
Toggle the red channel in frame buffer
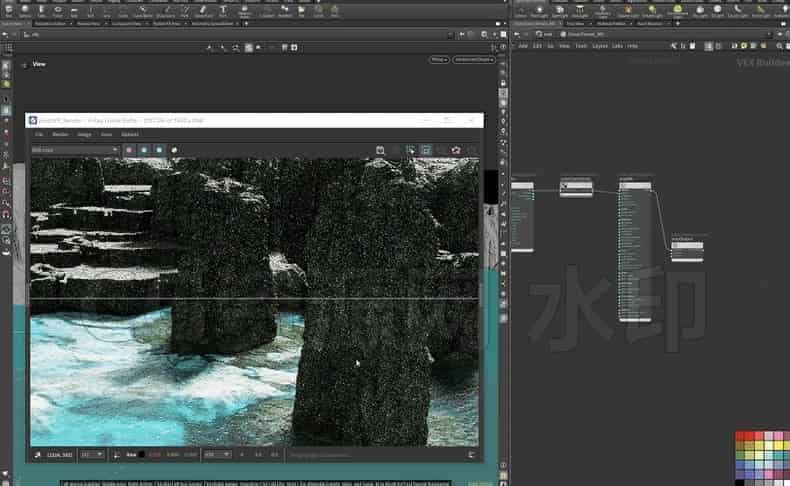(129, 150)
